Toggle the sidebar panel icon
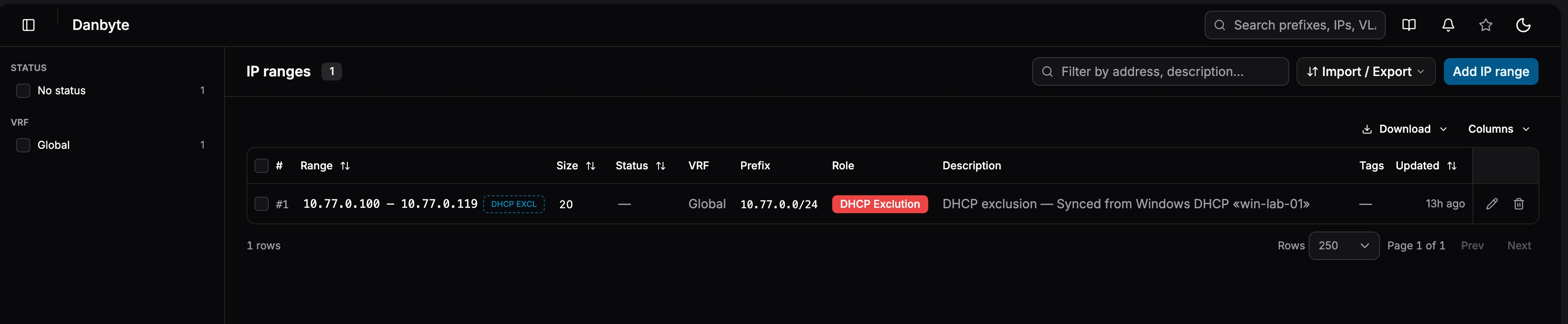The image size is (1568, 324). point(29,25)
